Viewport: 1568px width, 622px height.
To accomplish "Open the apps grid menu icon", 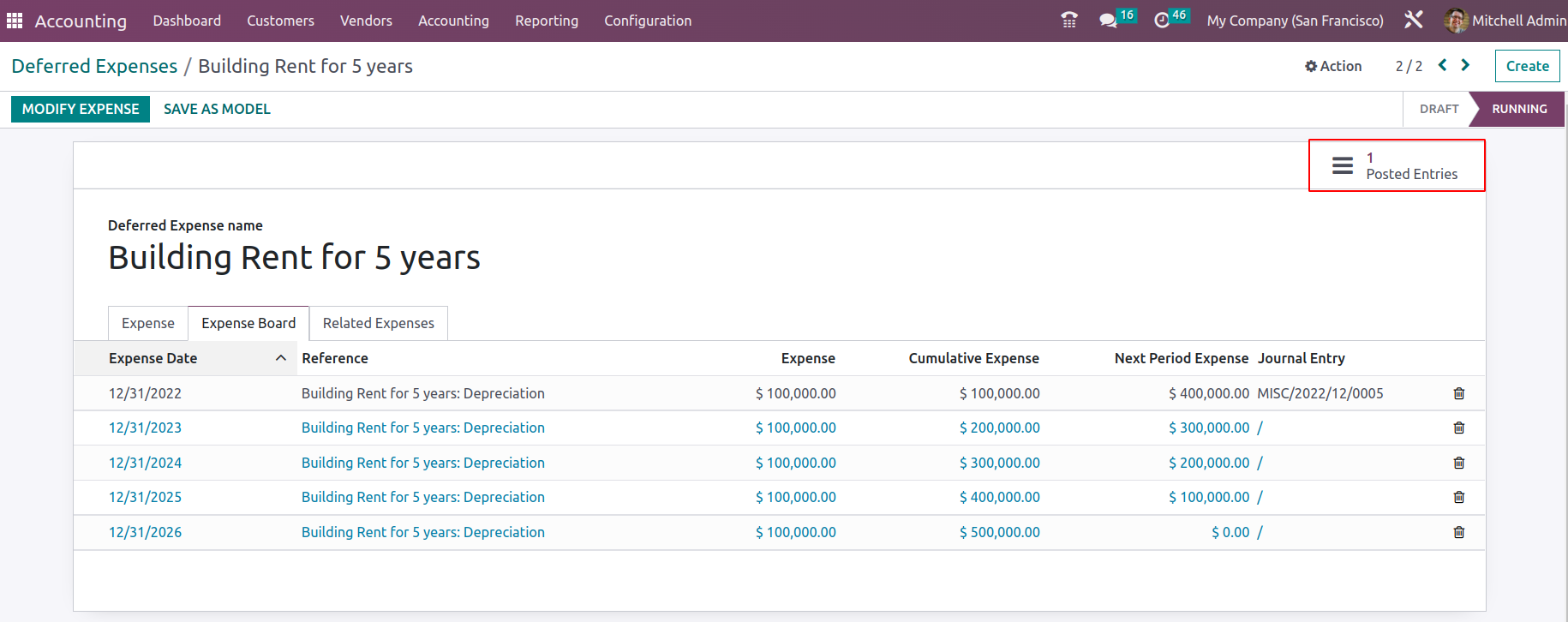I will [15, 21].
